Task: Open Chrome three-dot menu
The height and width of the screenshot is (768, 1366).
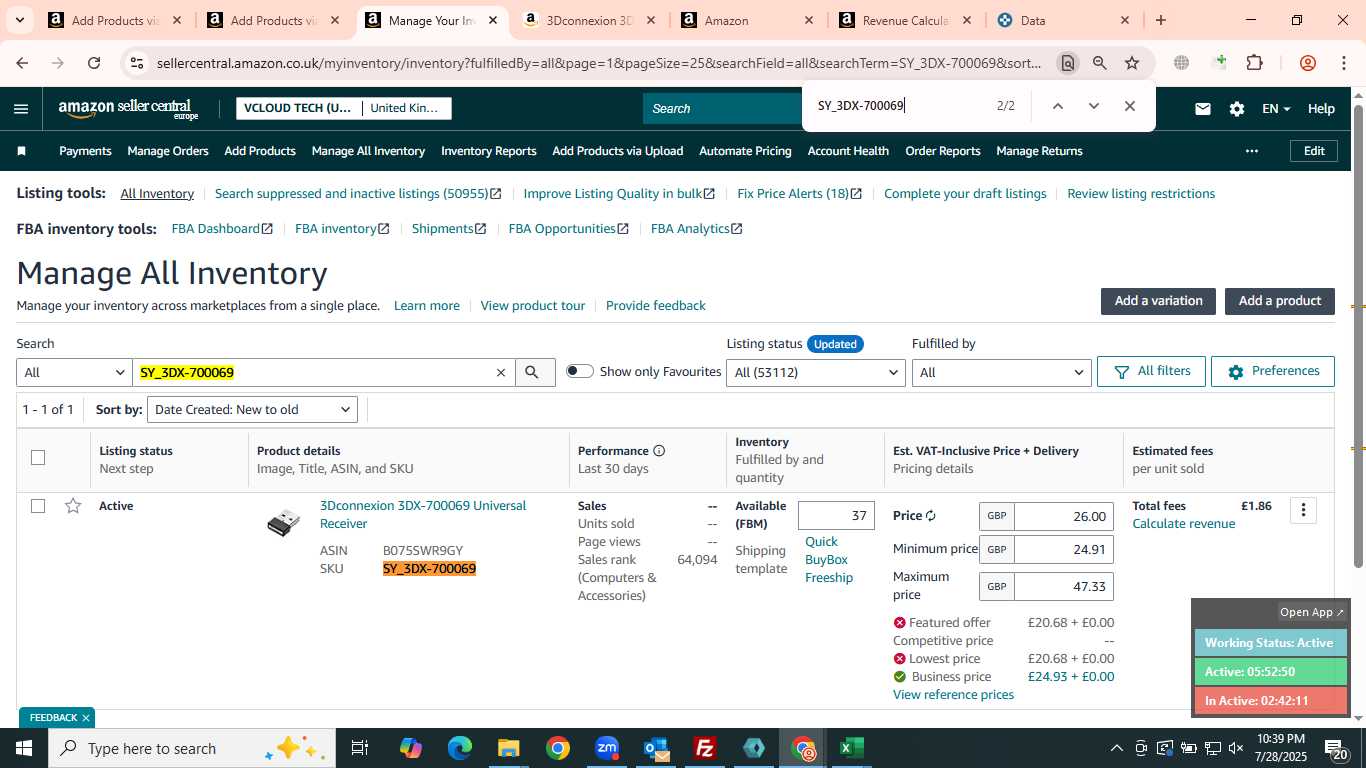Action: 1344,63
